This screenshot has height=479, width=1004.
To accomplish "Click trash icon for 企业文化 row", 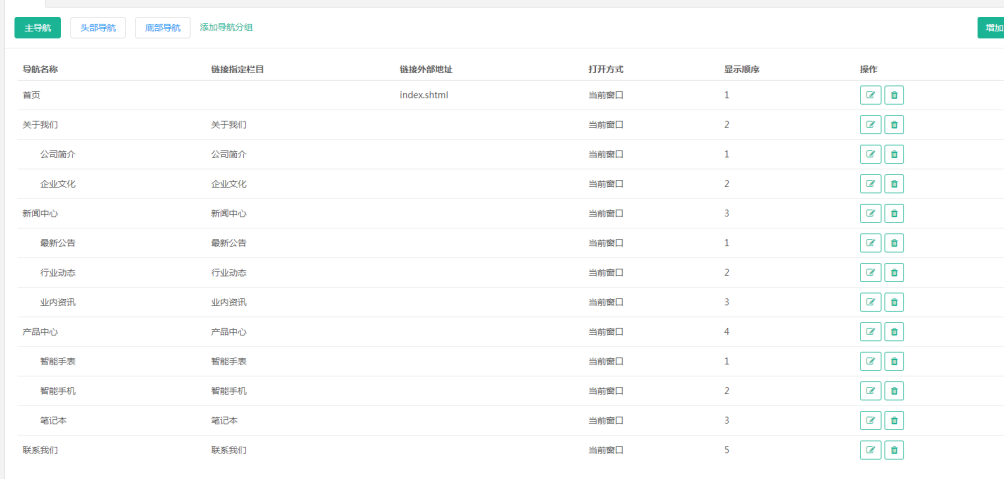I will coord(894,184).
